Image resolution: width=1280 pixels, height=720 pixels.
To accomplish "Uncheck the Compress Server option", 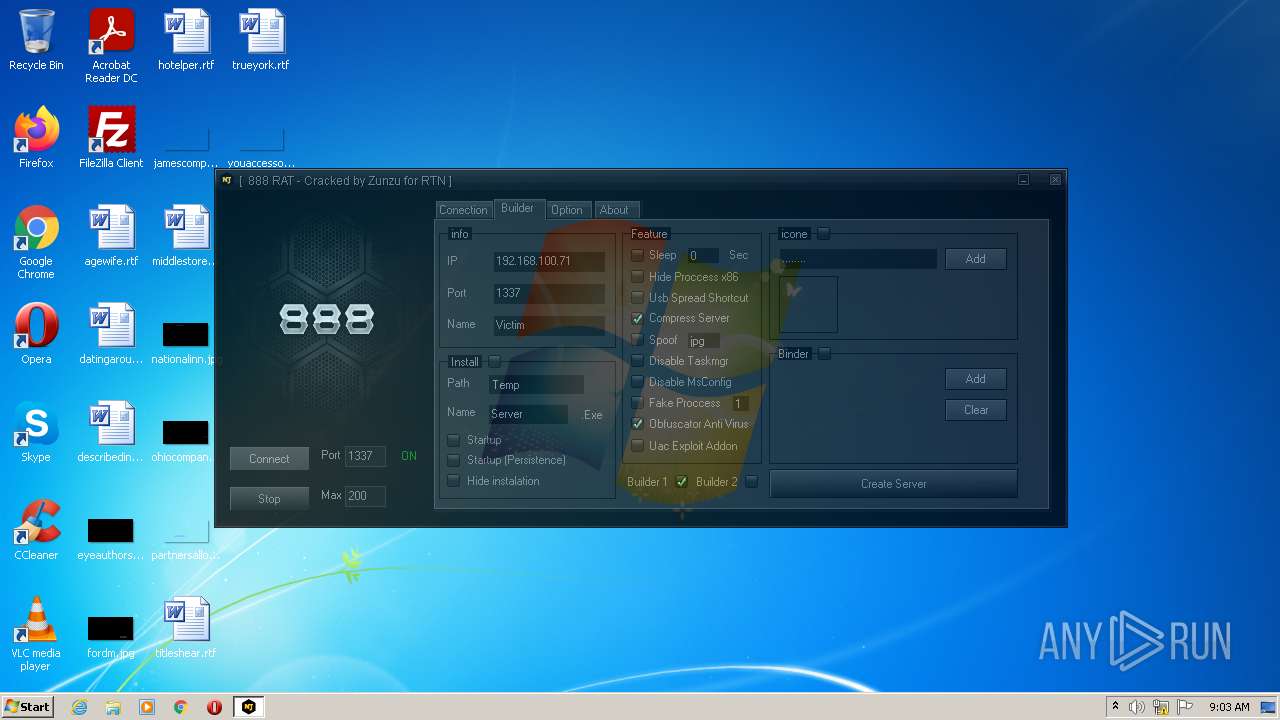I will pyautogui.click(x=637, y=319).
